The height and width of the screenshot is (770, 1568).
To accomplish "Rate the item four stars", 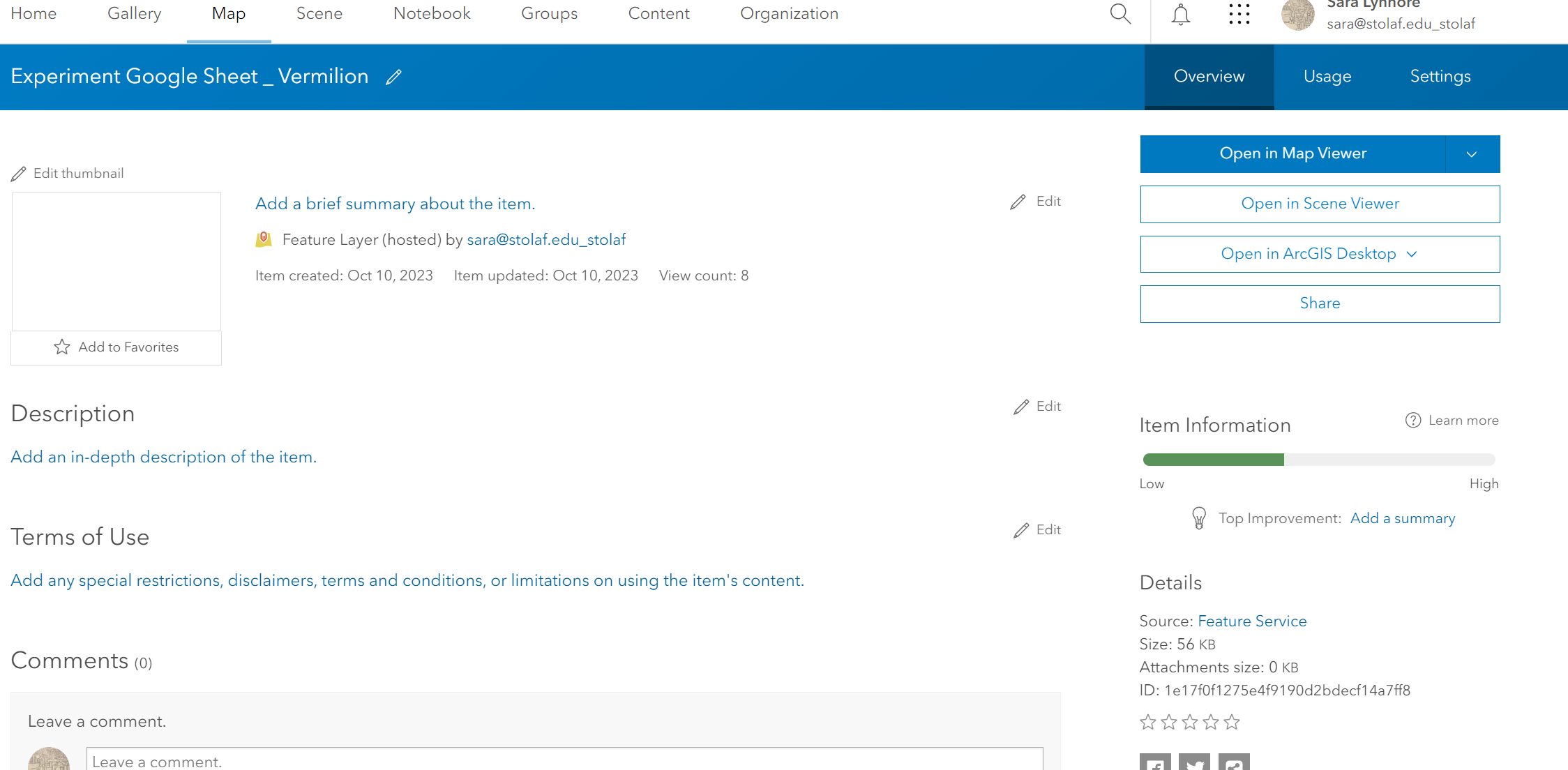I will [1211, 722].
